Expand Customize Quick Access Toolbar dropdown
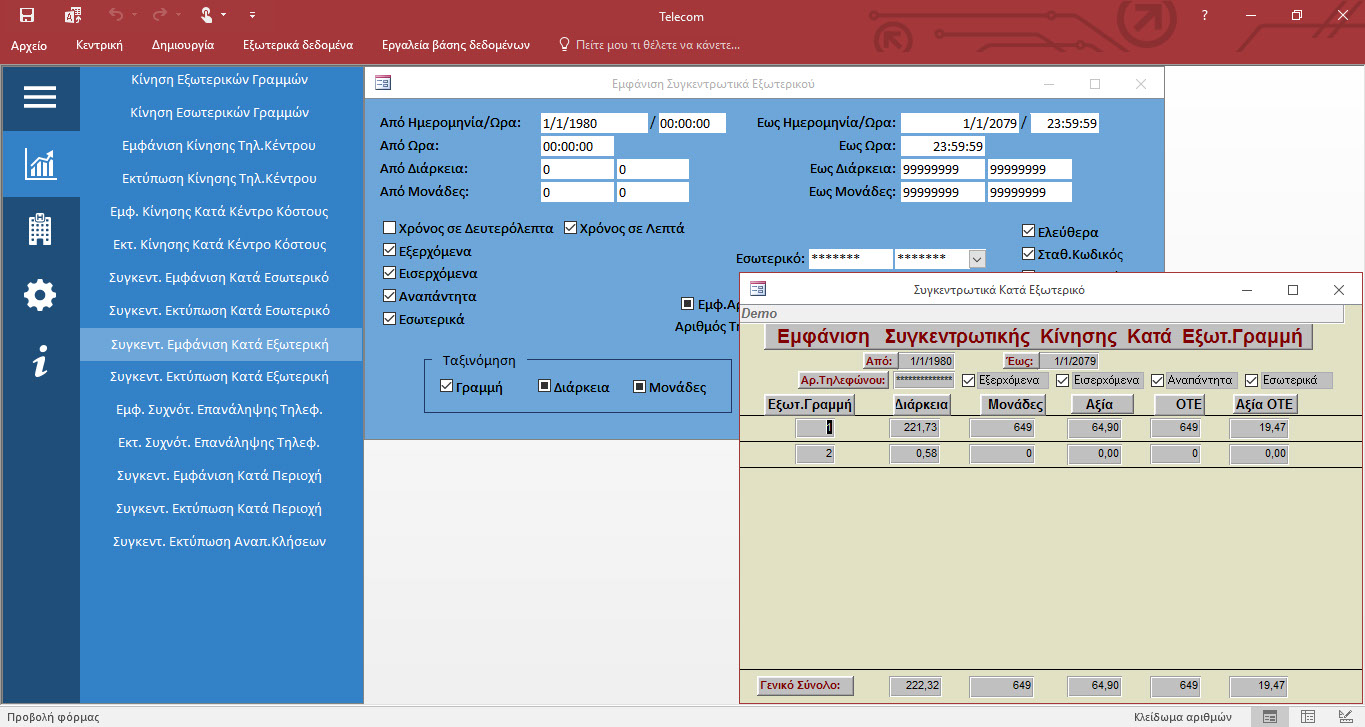 (252, 15)
